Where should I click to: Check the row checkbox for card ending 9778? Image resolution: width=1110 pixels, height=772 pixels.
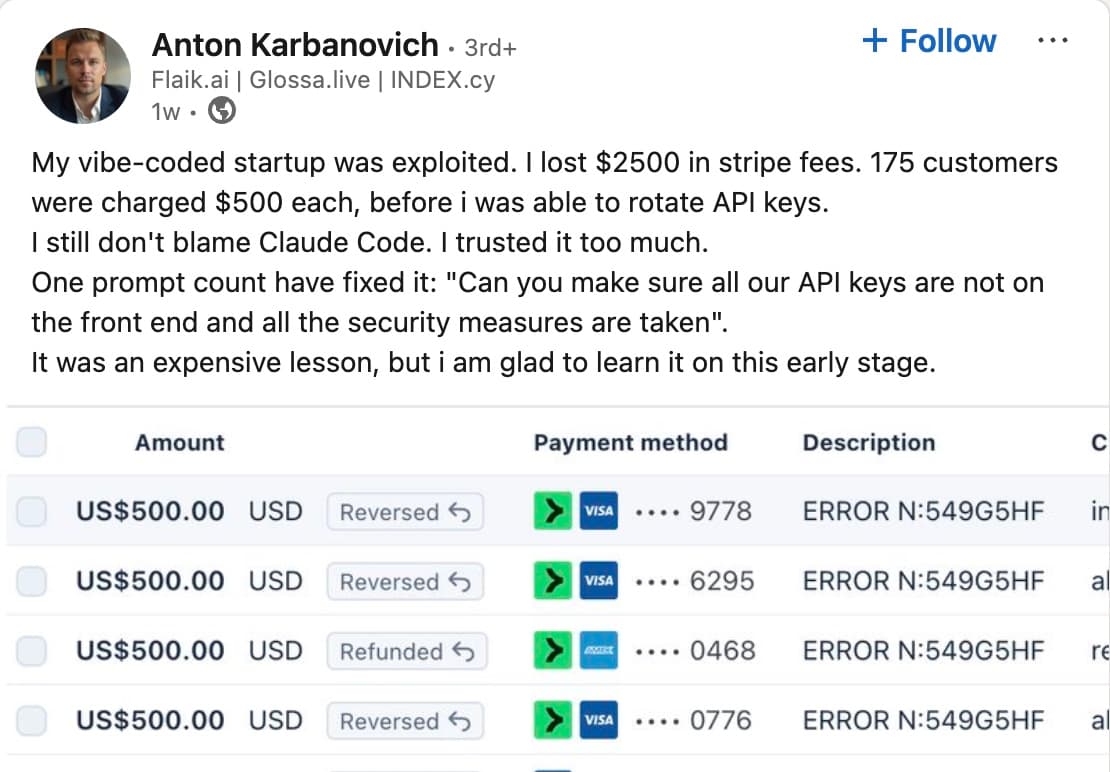tap(31, 511)
